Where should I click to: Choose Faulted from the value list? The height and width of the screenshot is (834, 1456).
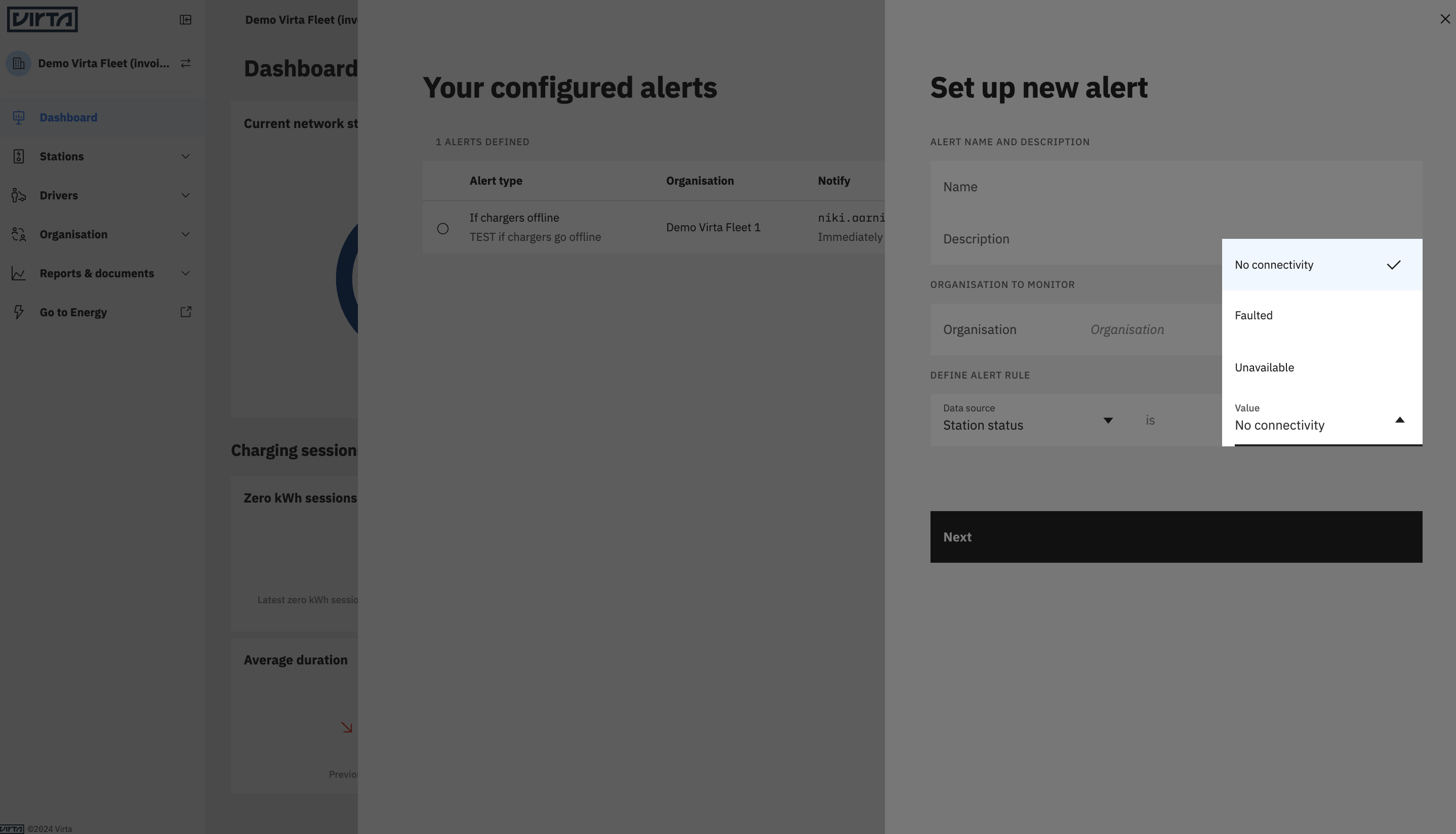point(1322,316)
